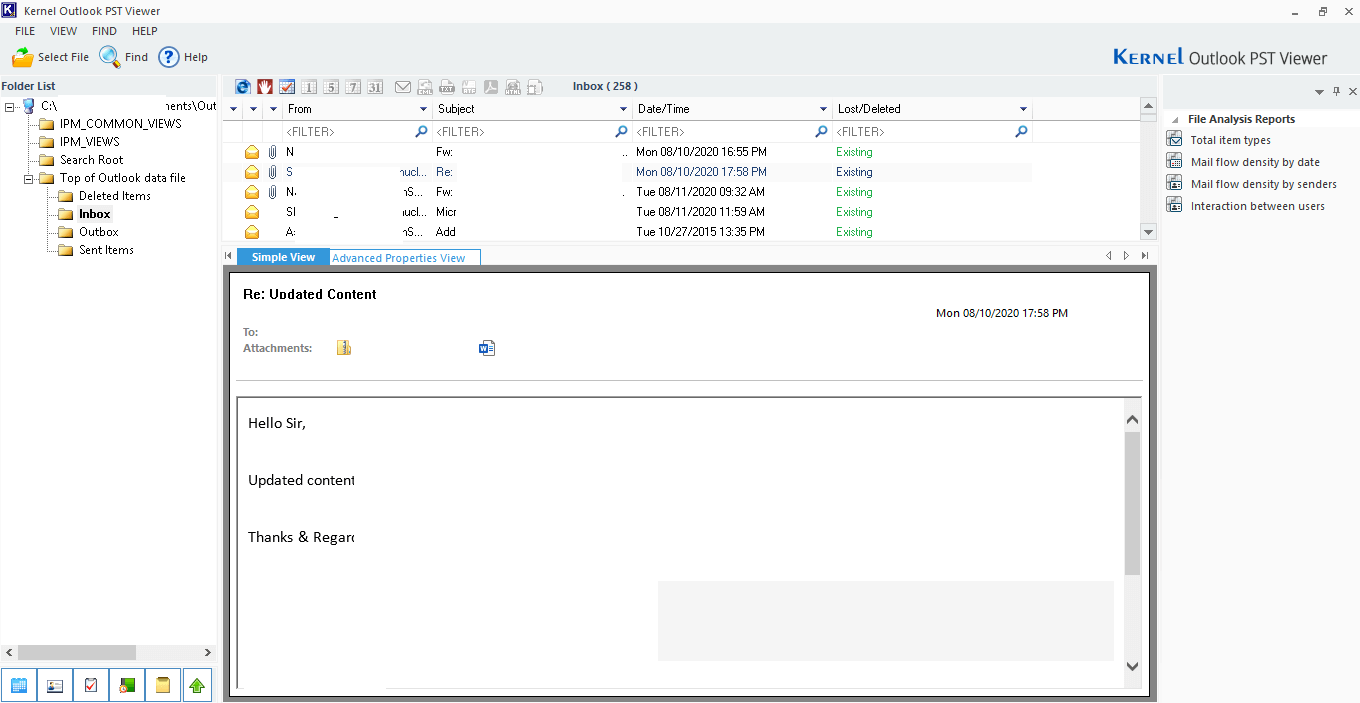Select the 5-day view icon
The width and height of the screenshot is (1360, 703).
[331, 87]
